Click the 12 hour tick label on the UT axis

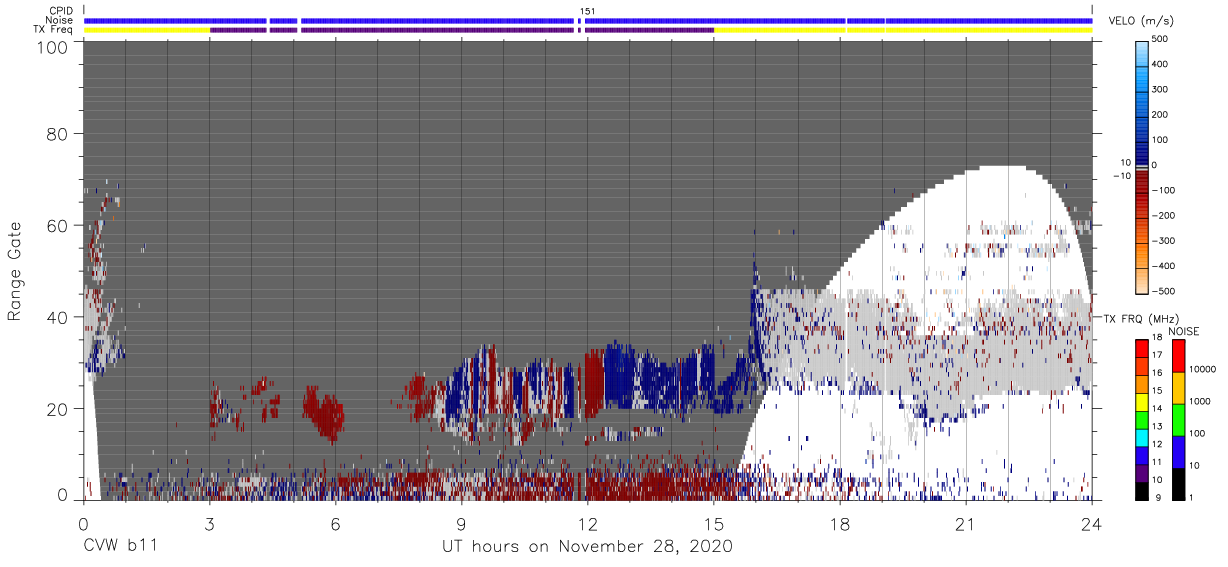588,523
